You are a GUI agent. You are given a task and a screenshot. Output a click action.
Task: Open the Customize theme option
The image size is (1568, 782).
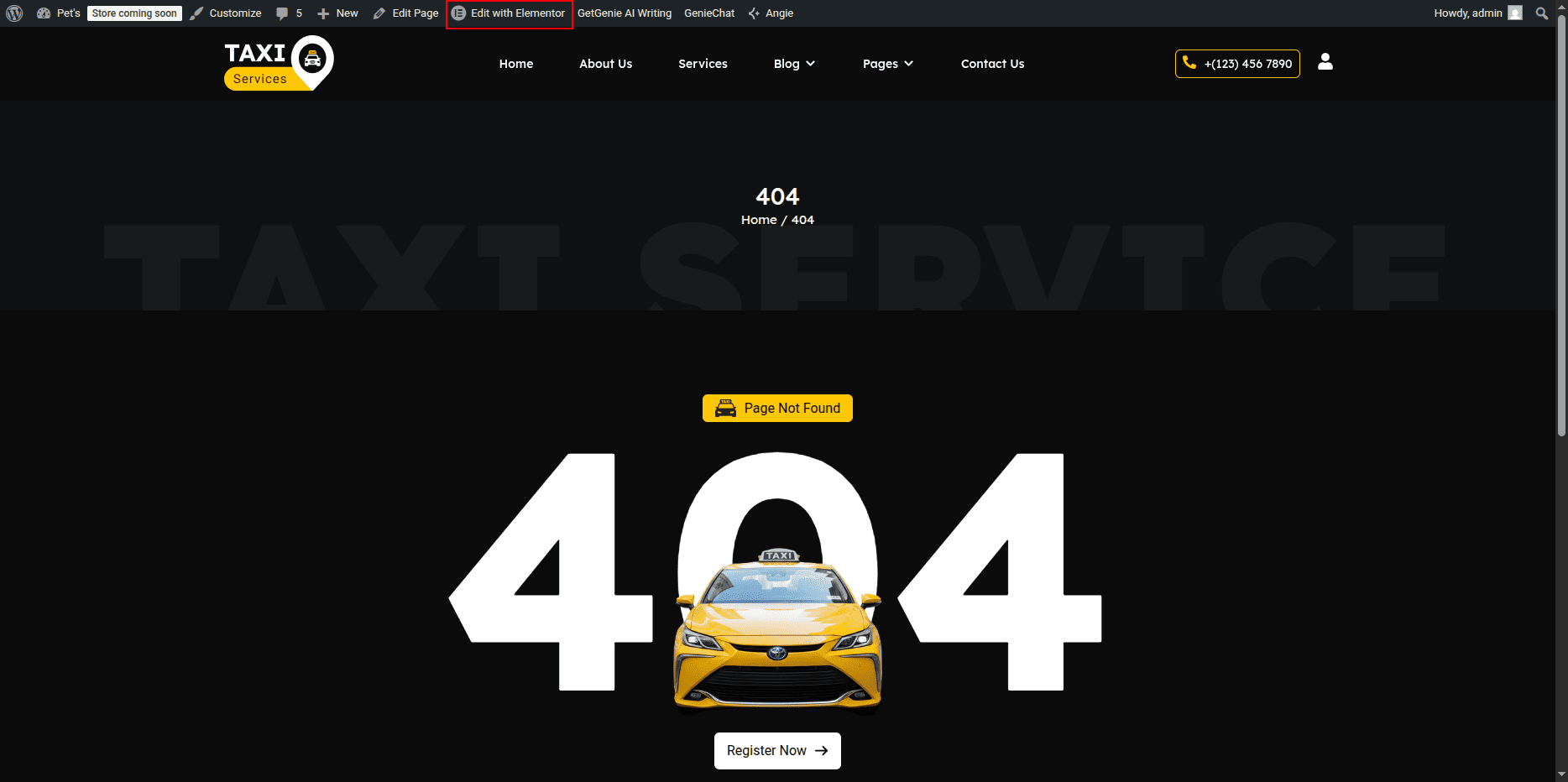(226, 13)
